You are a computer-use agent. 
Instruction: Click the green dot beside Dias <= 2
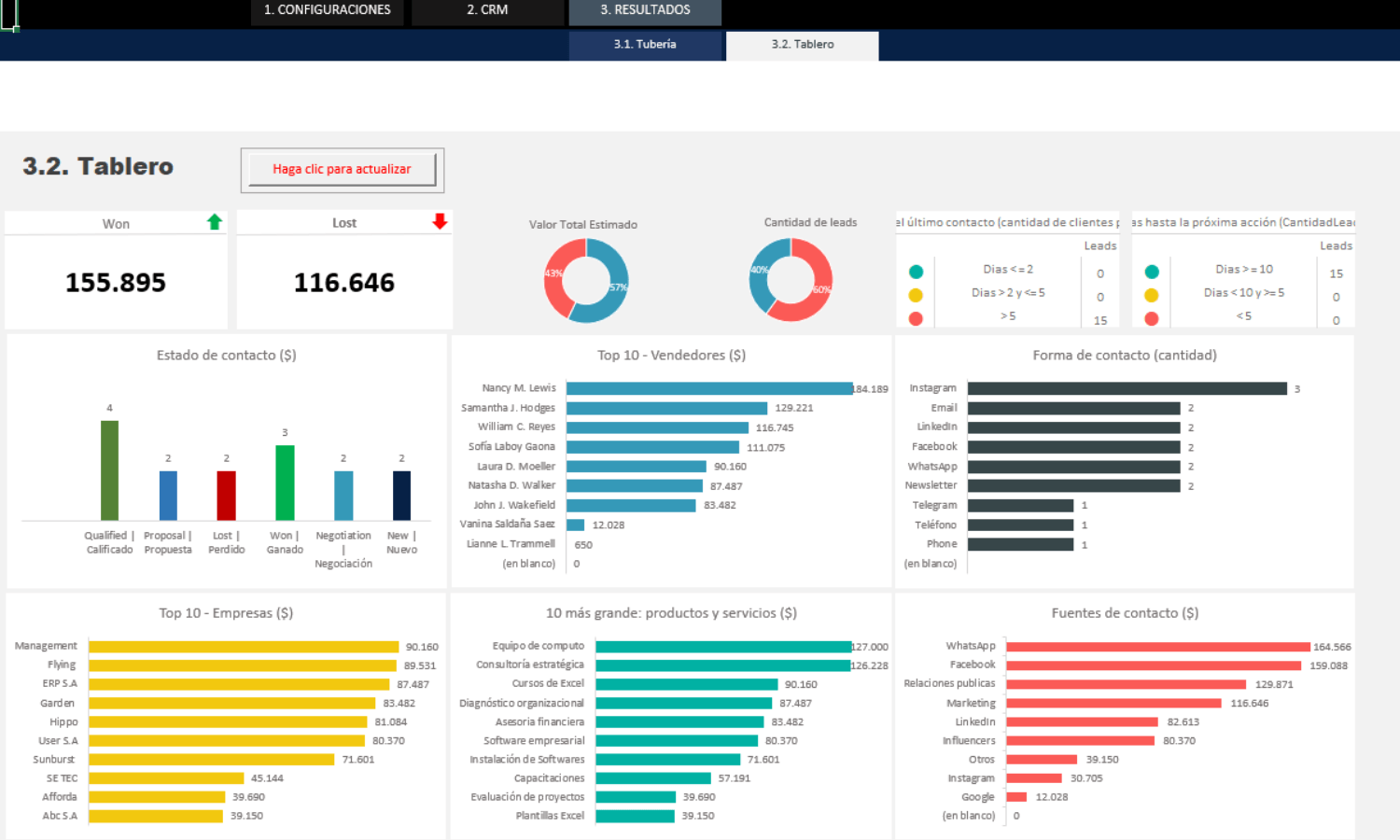tap(916, 272)
